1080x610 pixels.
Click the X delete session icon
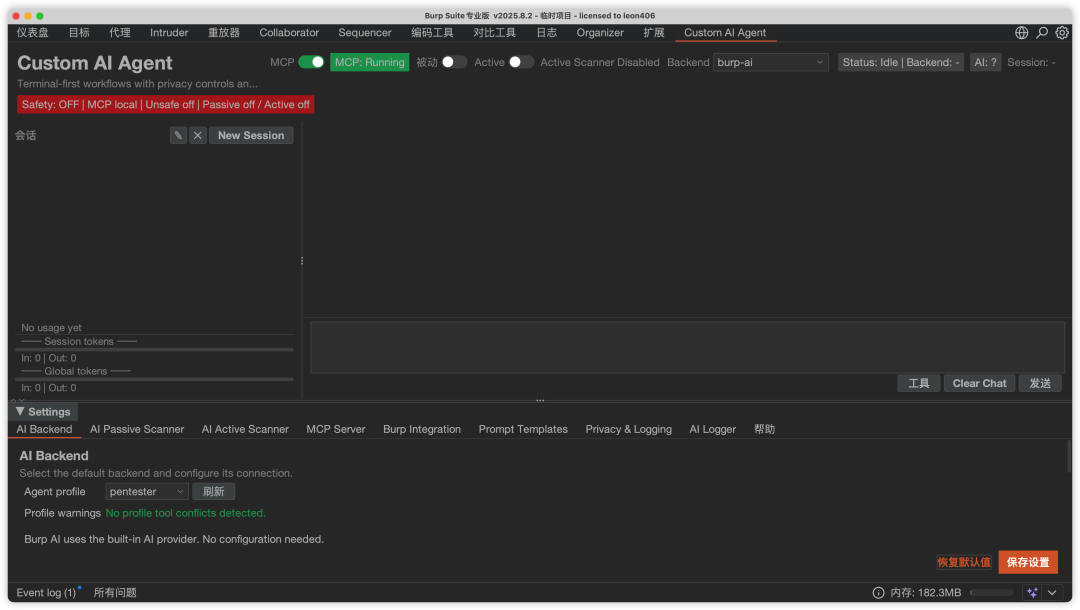click(x=198, y=136)
